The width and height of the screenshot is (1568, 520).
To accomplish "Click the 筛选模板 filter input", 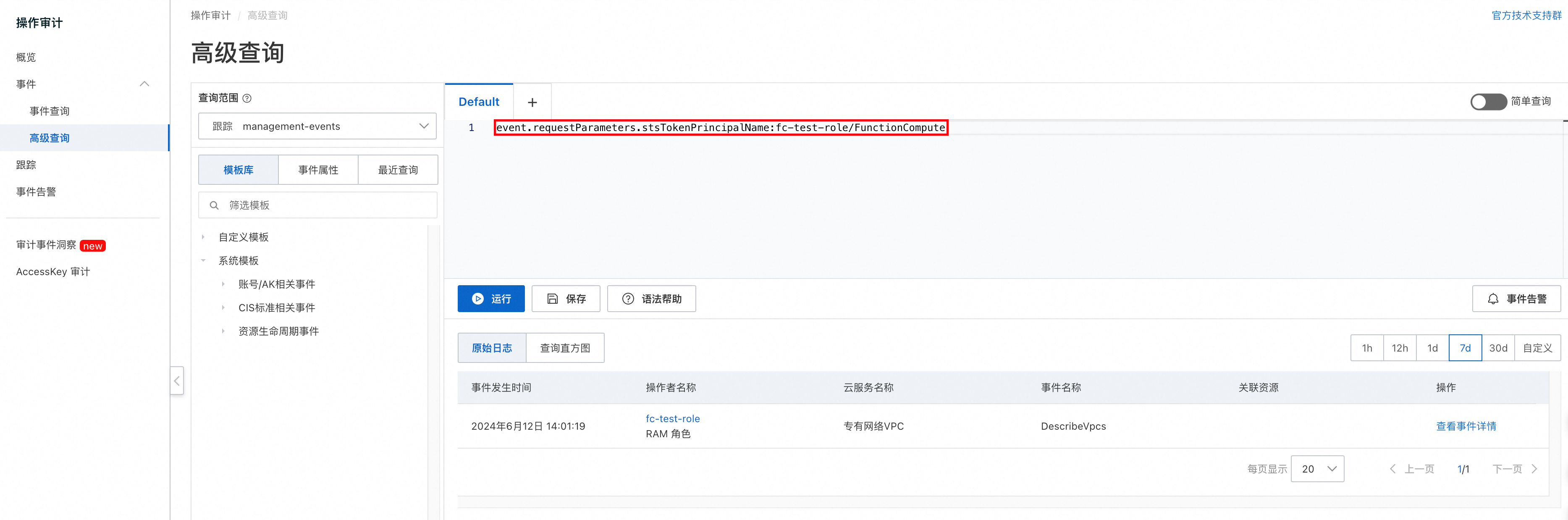I will pos(317,205).
